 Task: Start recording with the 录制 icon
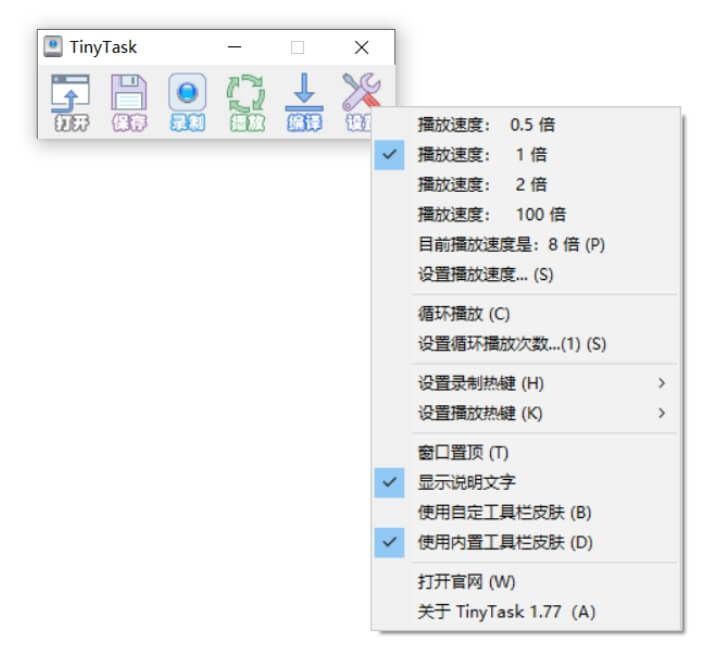click(x=187, y=103)
